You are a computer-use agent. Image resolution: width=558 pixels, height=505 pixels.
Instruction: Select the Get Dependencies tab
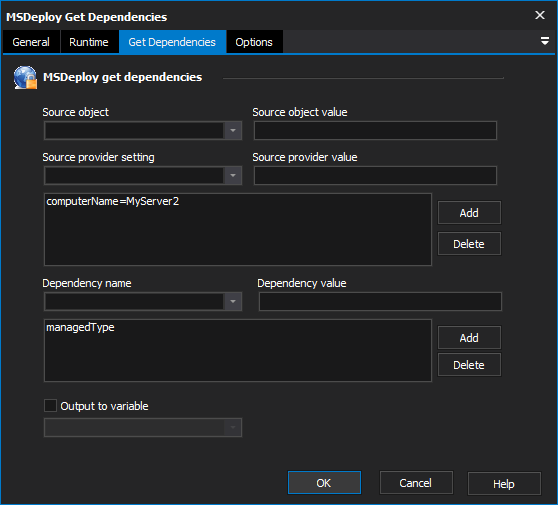[x=172, y=42]
